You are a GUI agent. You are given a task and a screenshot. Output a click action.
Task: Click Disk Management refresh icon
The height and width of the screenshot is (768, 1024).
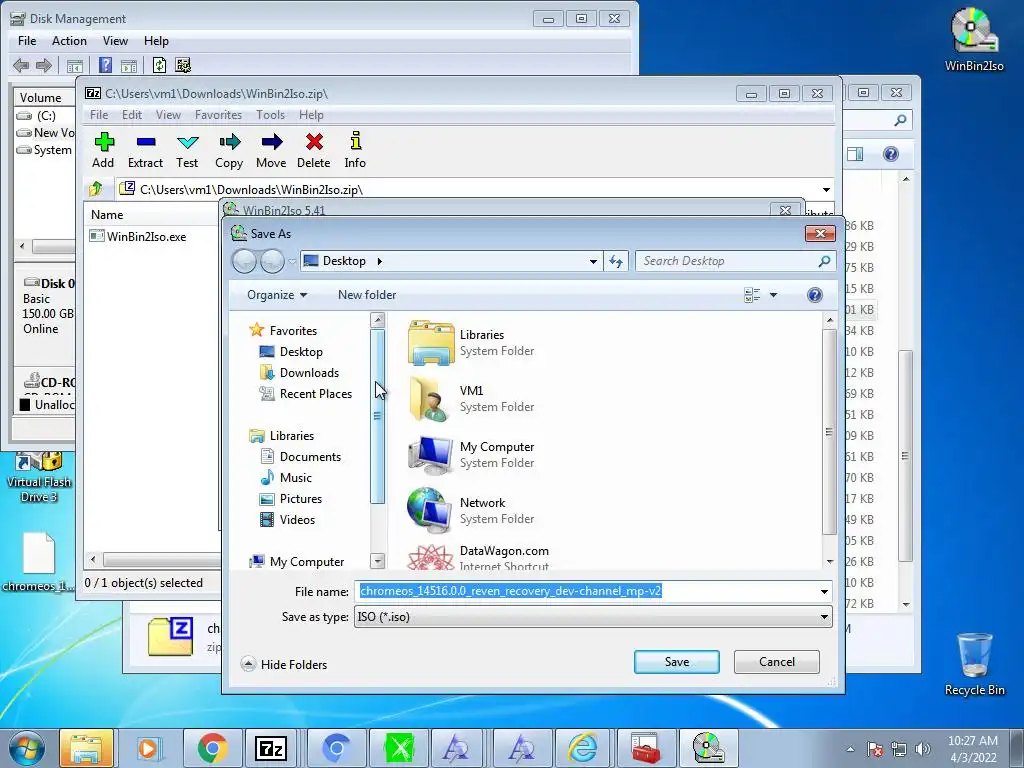159,65
